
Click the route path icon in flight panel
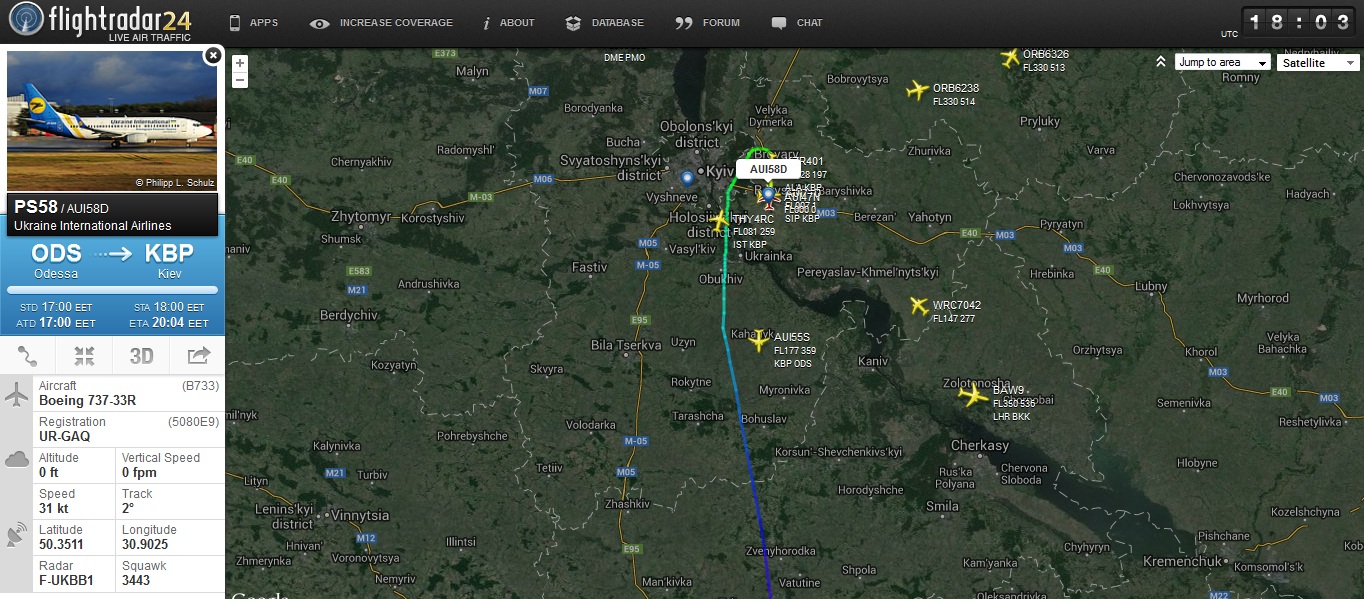tap(28, 356)
